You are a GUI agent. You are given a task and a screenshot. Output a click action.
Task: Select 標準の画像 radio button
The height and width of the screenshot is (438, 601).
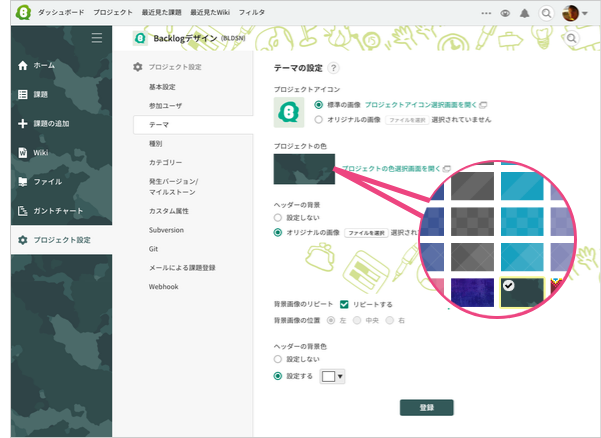318,105
